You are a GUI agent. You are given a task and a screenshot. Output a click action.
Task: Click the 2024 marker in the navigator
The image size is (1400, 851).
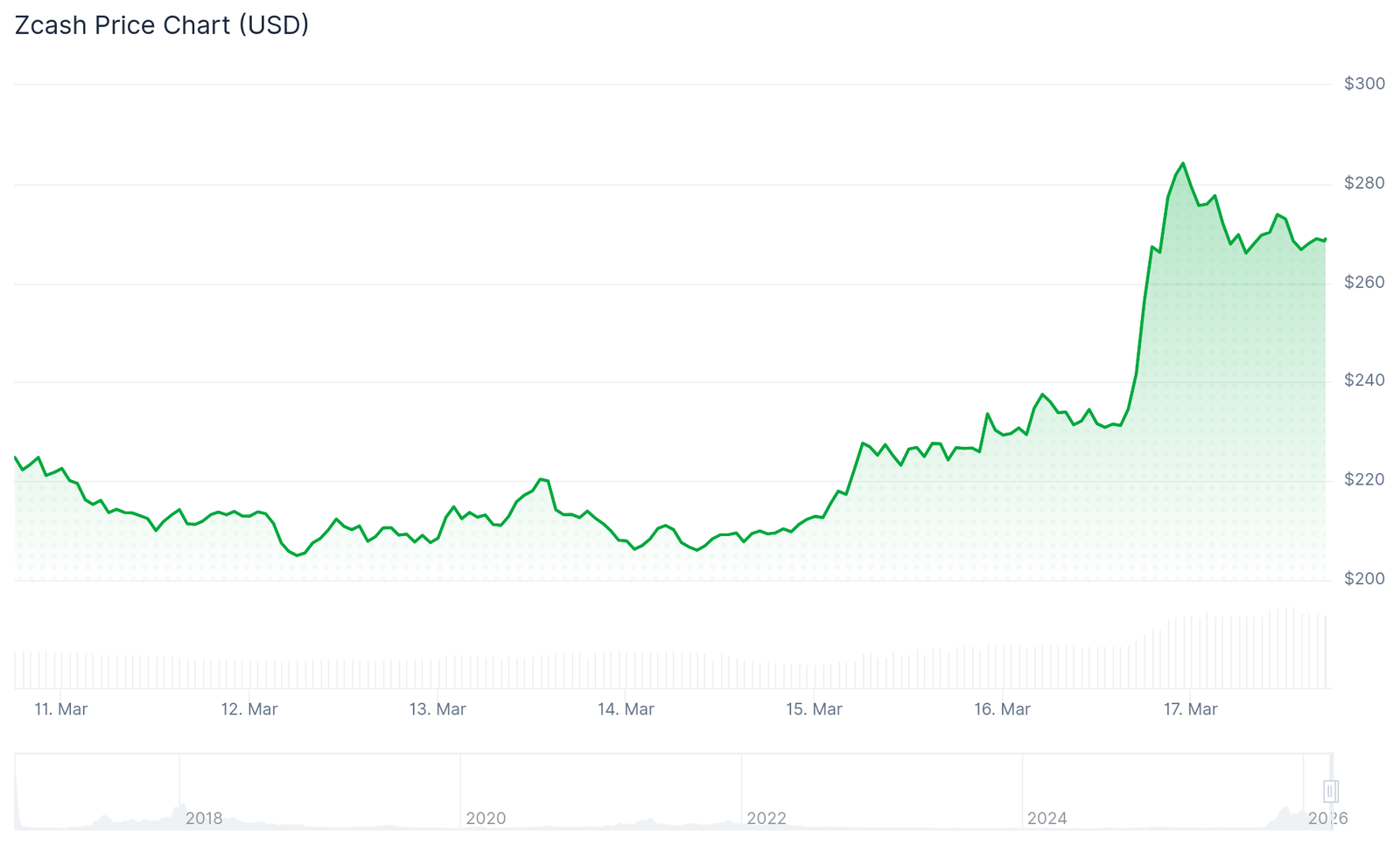(x=1047, y=819)
